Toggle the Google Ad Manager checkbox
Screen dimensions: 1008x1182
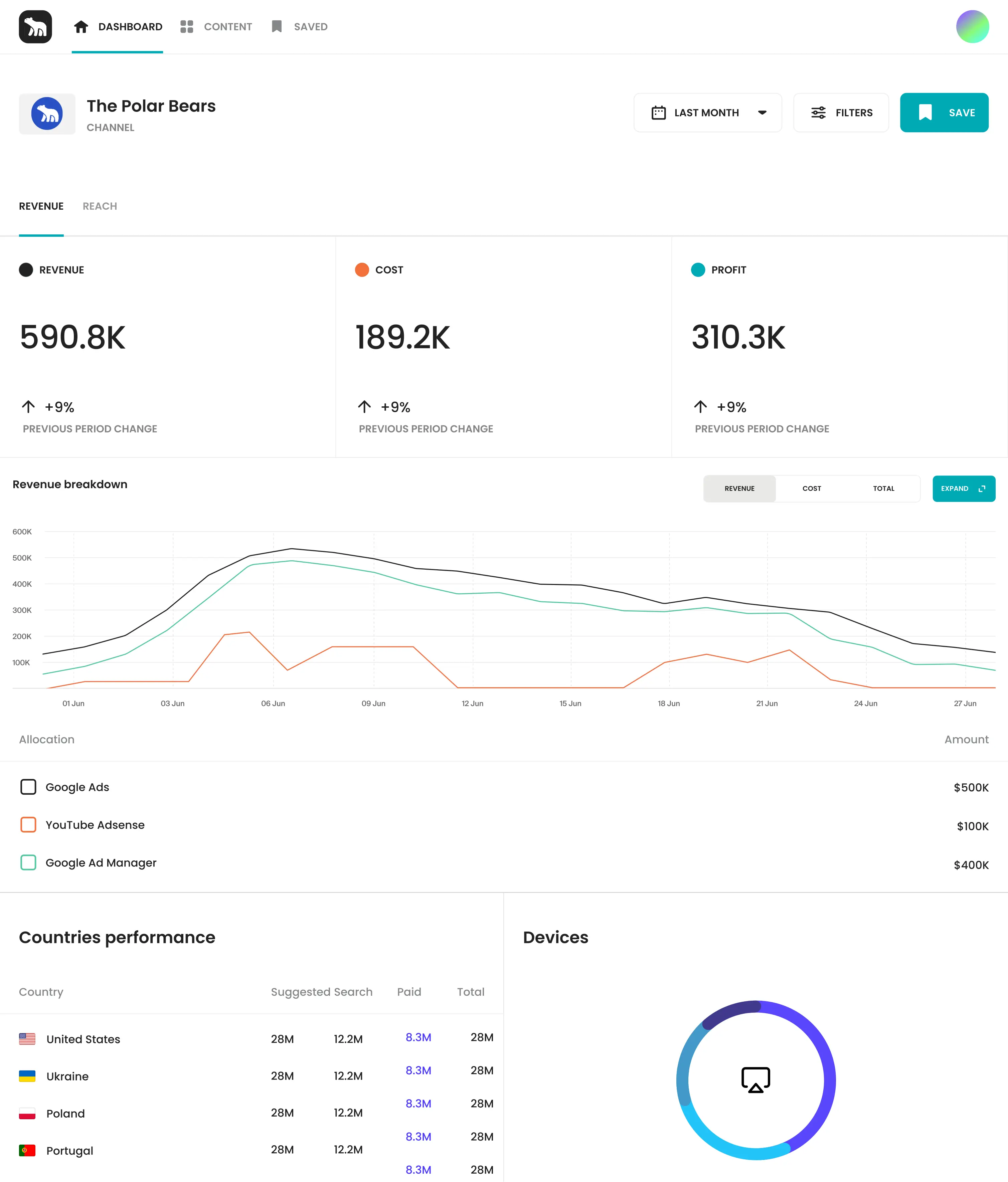pyautogui.click(x=28, y=862)
